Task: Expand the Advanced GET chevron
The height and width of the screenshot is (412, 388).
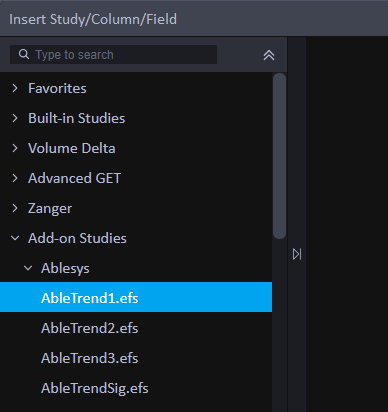Action: [x=15, y=178]
